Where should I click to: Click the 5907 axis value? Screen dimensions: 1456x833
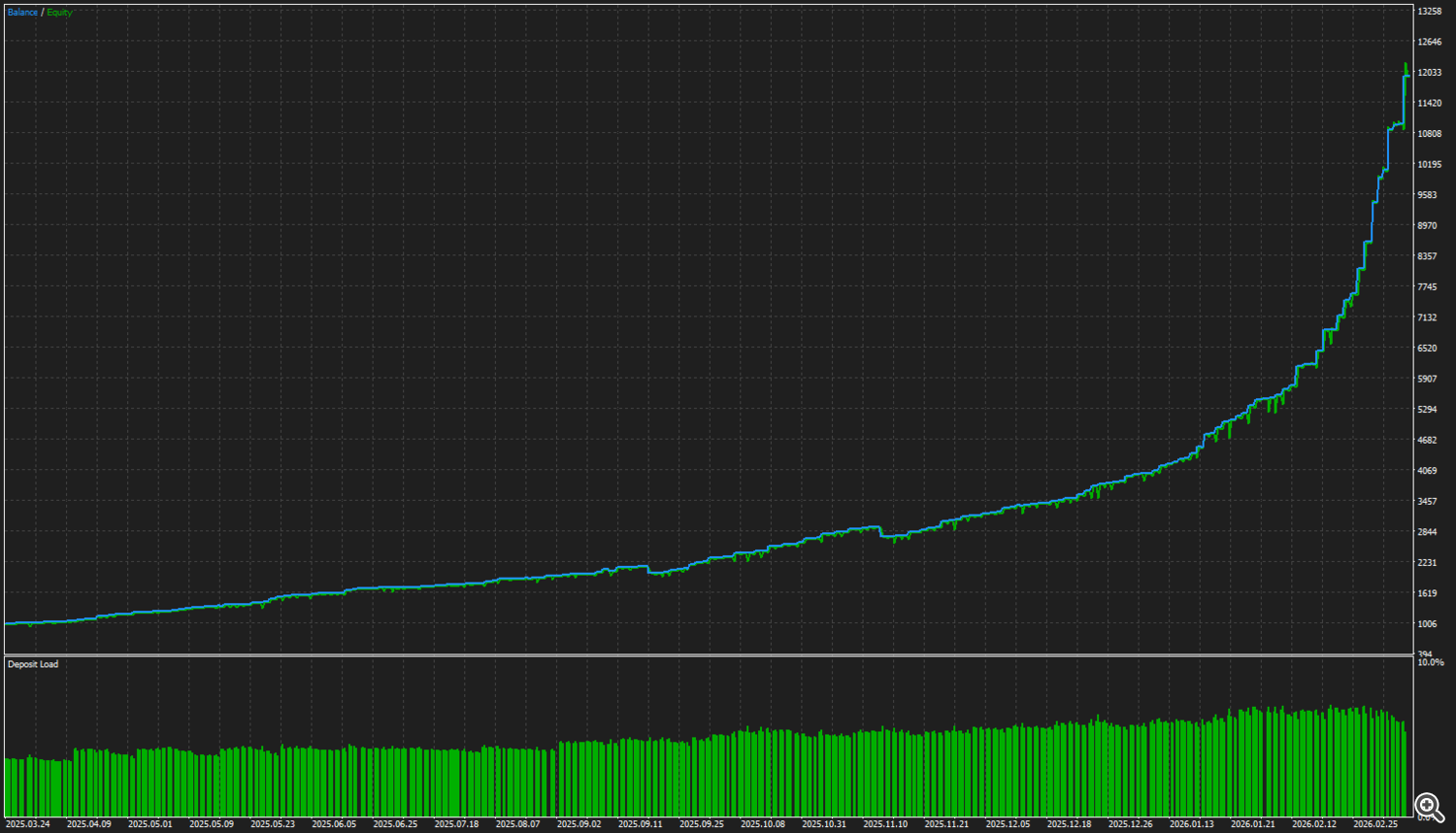1427,379
